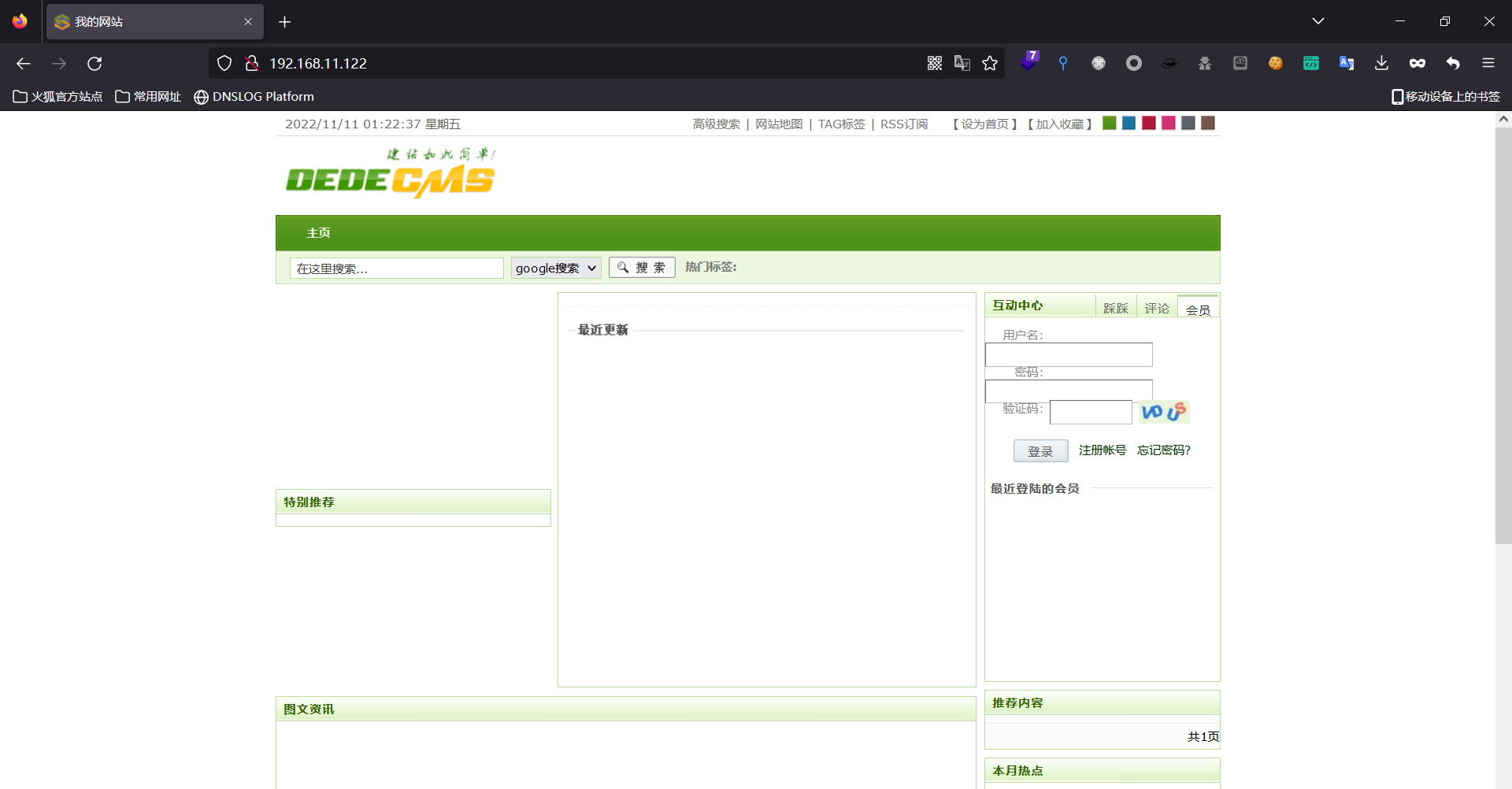
Task: Click the scrollbar up arrow
Action: coord(1503,119)
